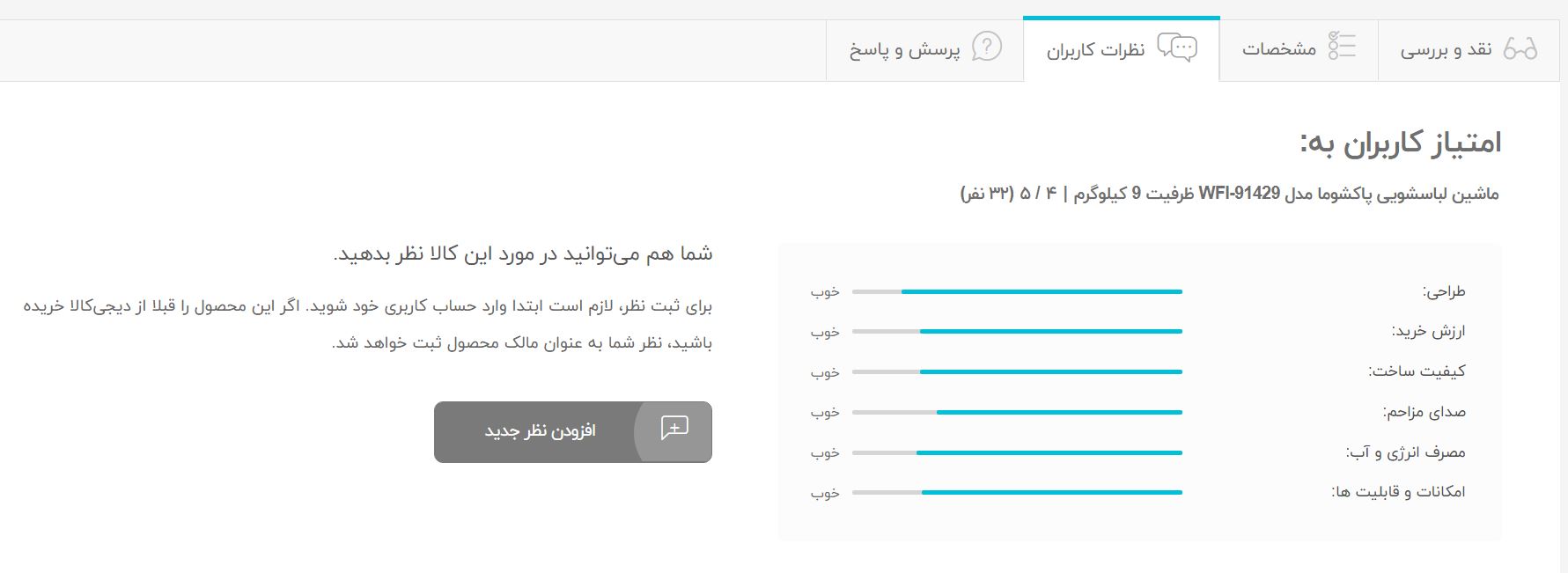The image size is (1568, 573).
Task: Click the امکانات و قابلیت ها: label
Action: coord(1398,492)
